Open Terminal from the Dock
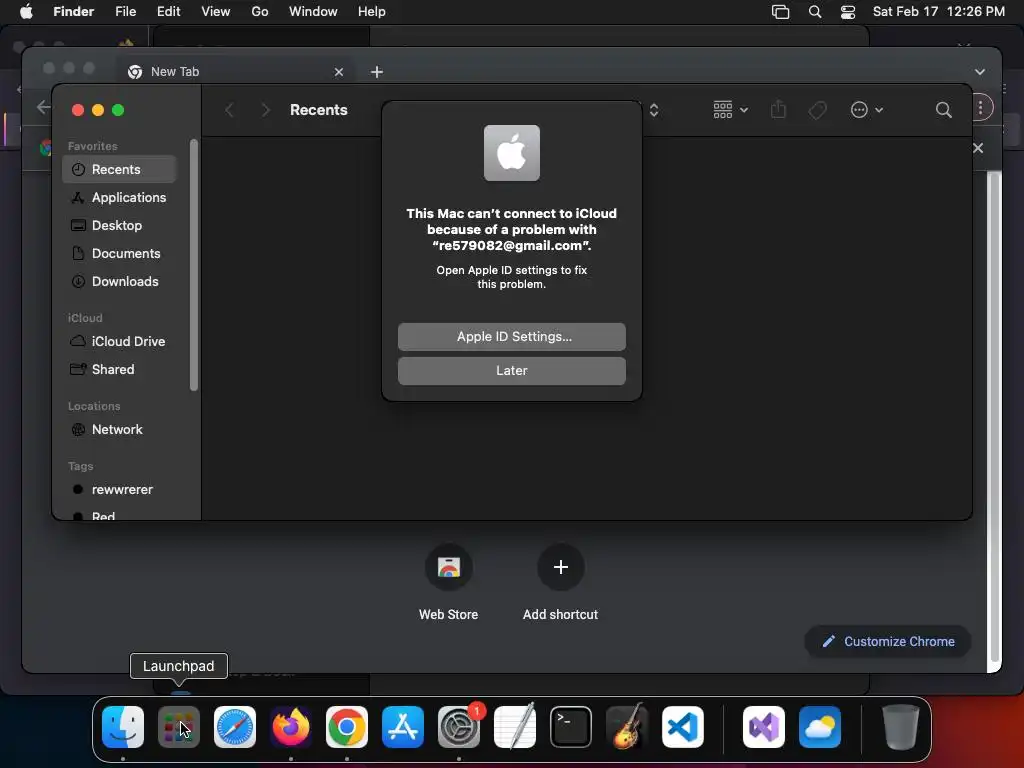The width and height of the screenshot is (1024, 768). coord(571,727)
